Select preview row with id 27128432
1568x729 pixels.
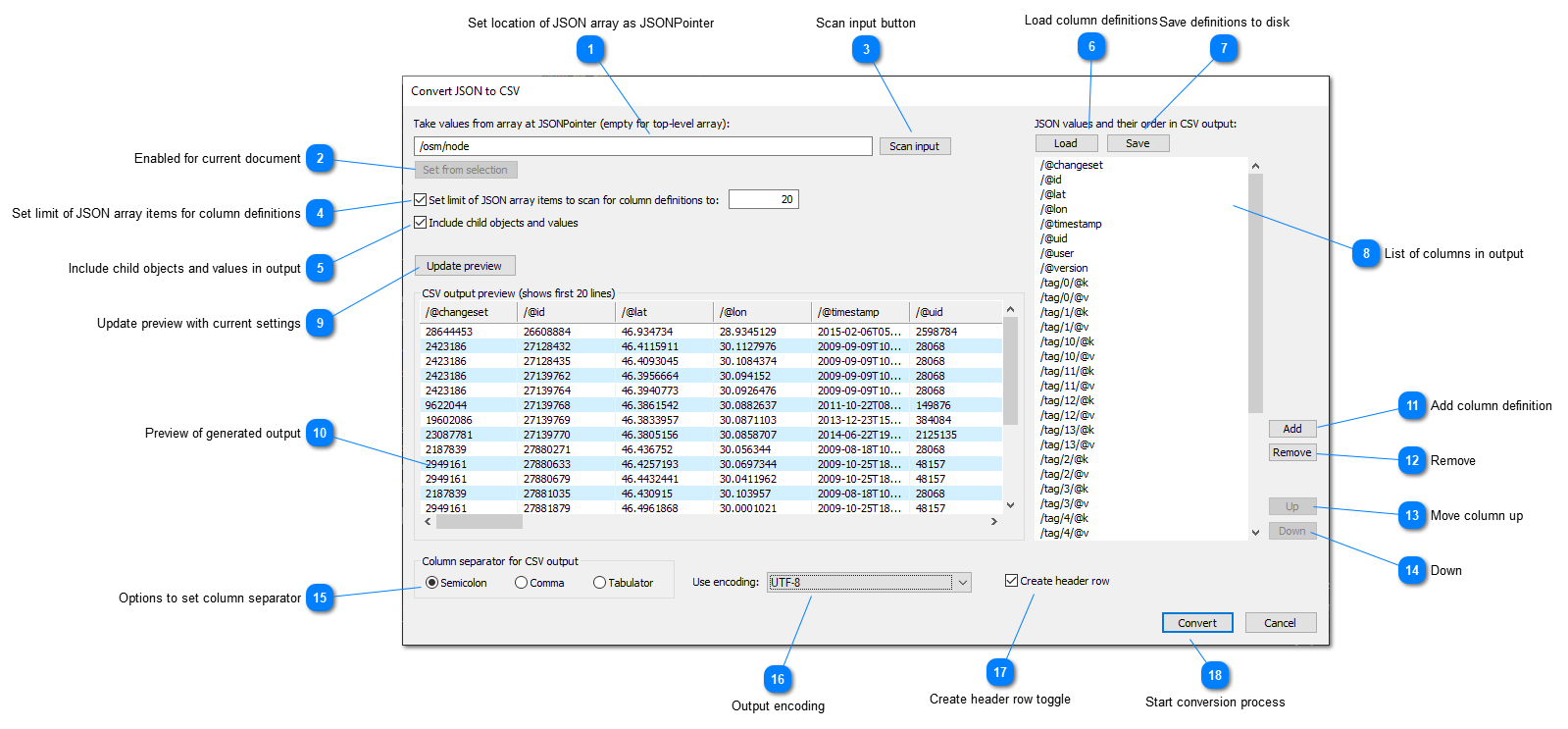712,346
